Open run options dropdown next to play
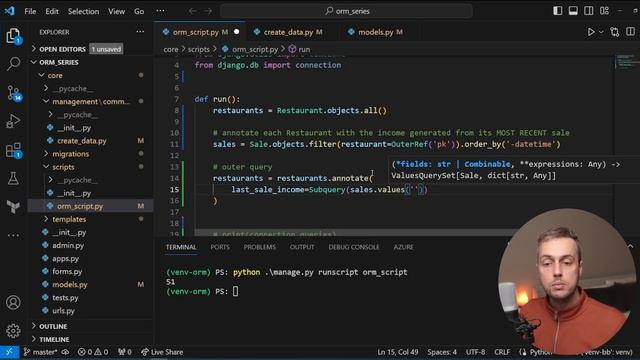The width and height of the screenshot is (640, 360). tap(601, 32)
